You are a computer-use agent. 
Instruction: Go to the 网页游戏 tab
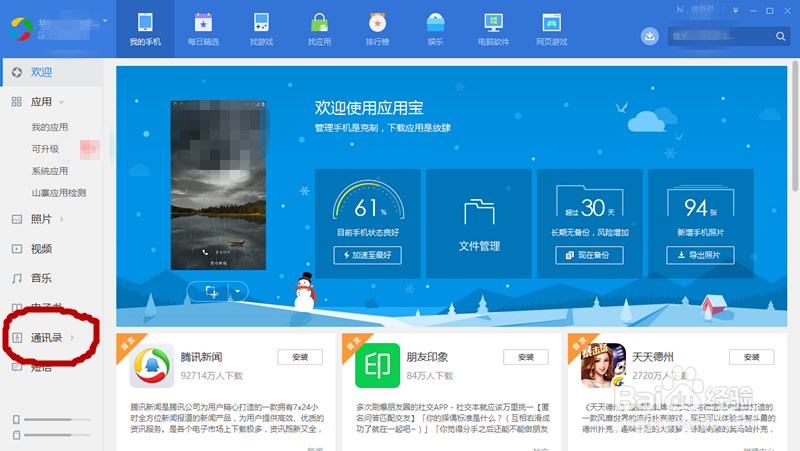pyautogui.click(x=552, y=29)
